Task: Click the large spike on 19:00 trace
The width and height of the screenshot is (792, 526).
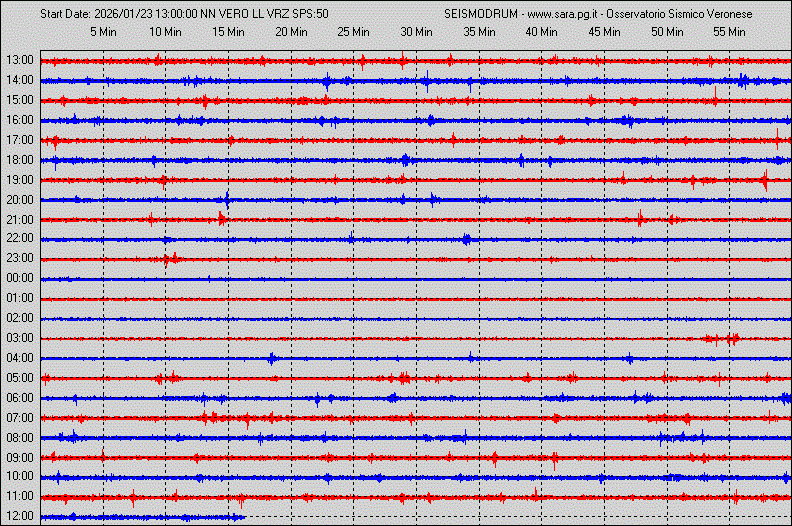Action: point(764,180)
